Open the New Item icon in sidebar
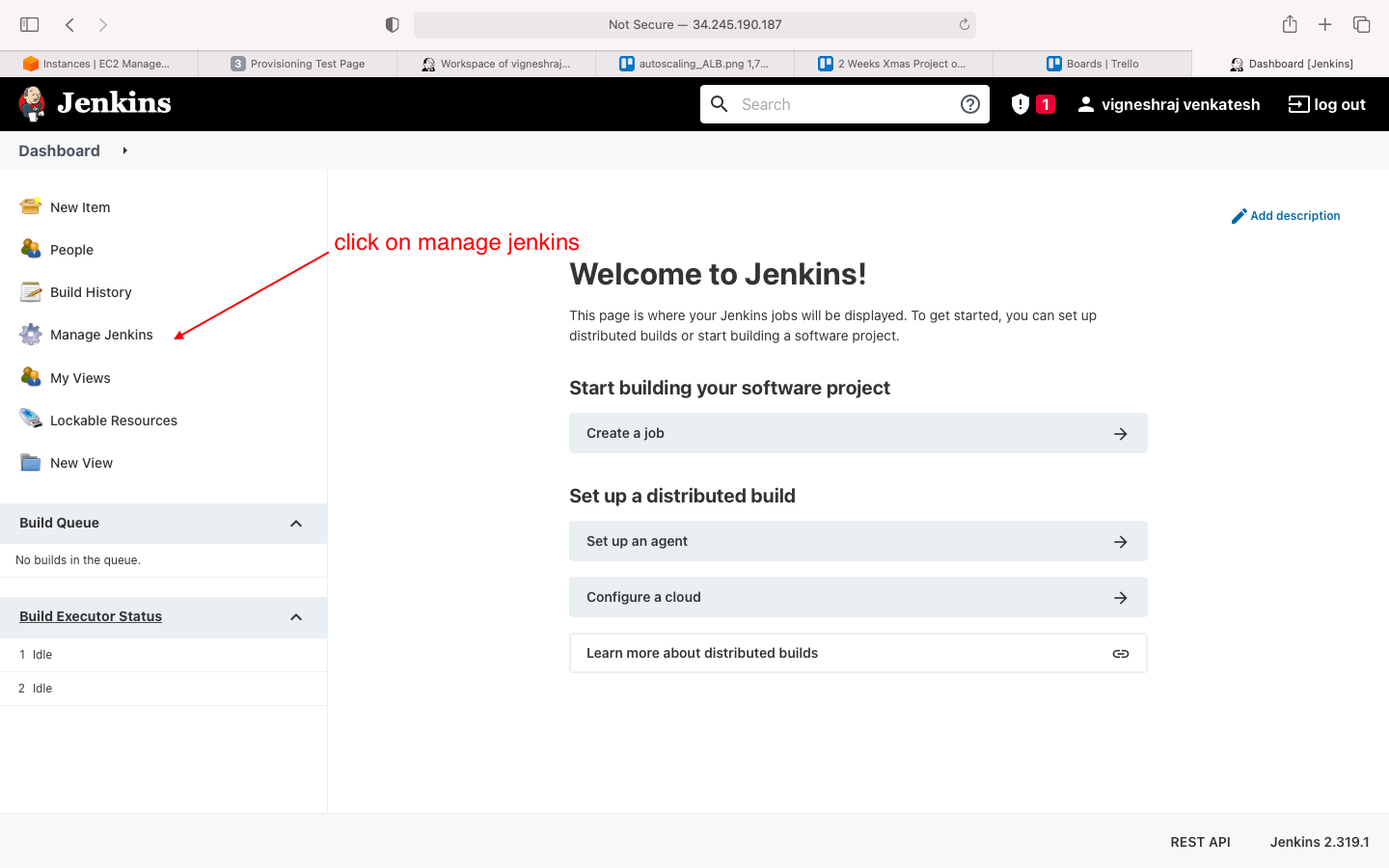 tap(31, 206)
